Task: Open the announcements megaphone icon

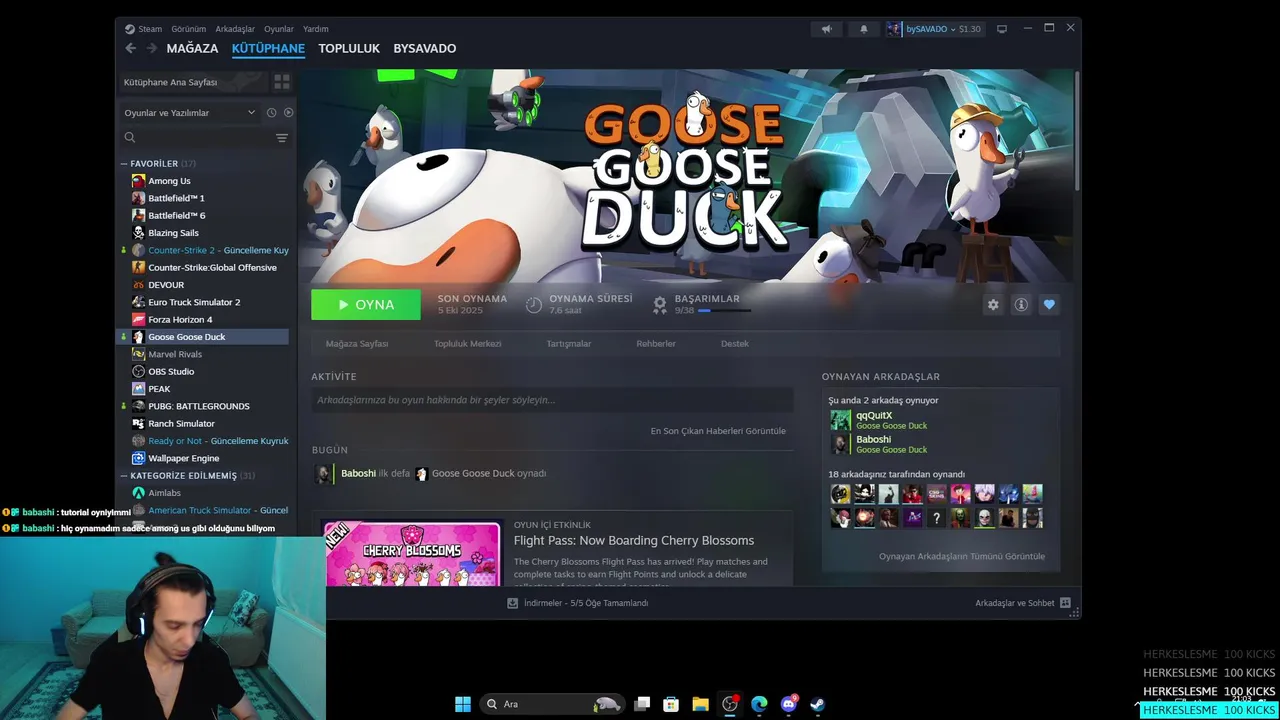Action: (x=826, y=29)
